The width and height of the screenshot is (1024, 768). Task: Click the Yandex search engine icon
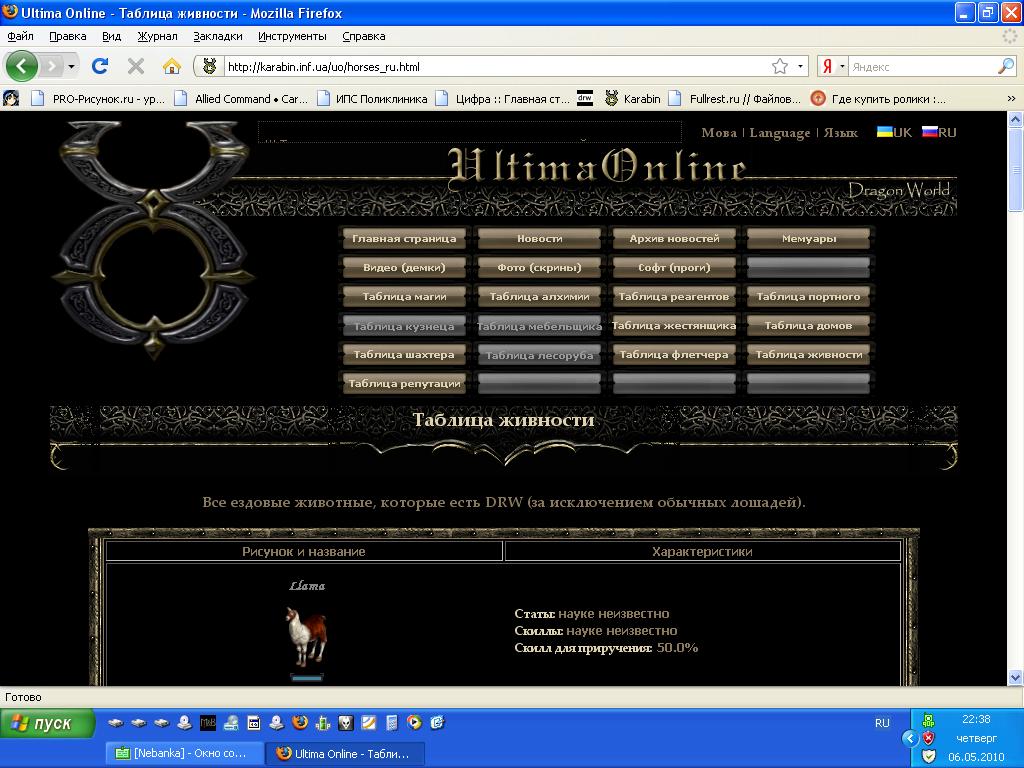coord(827,66)
